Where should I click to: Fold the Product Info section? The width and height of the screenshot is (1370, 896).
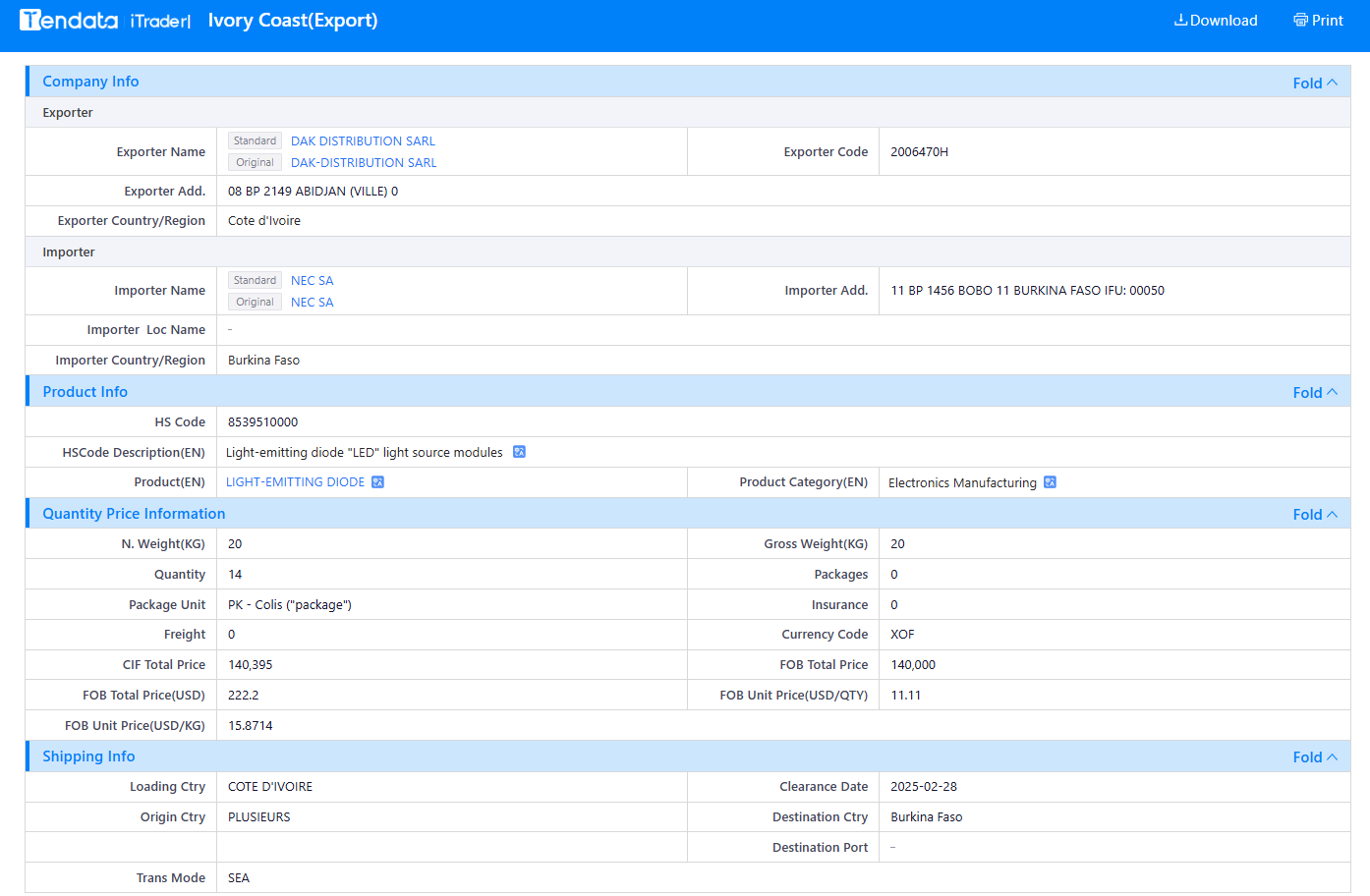coord(1315,393)
